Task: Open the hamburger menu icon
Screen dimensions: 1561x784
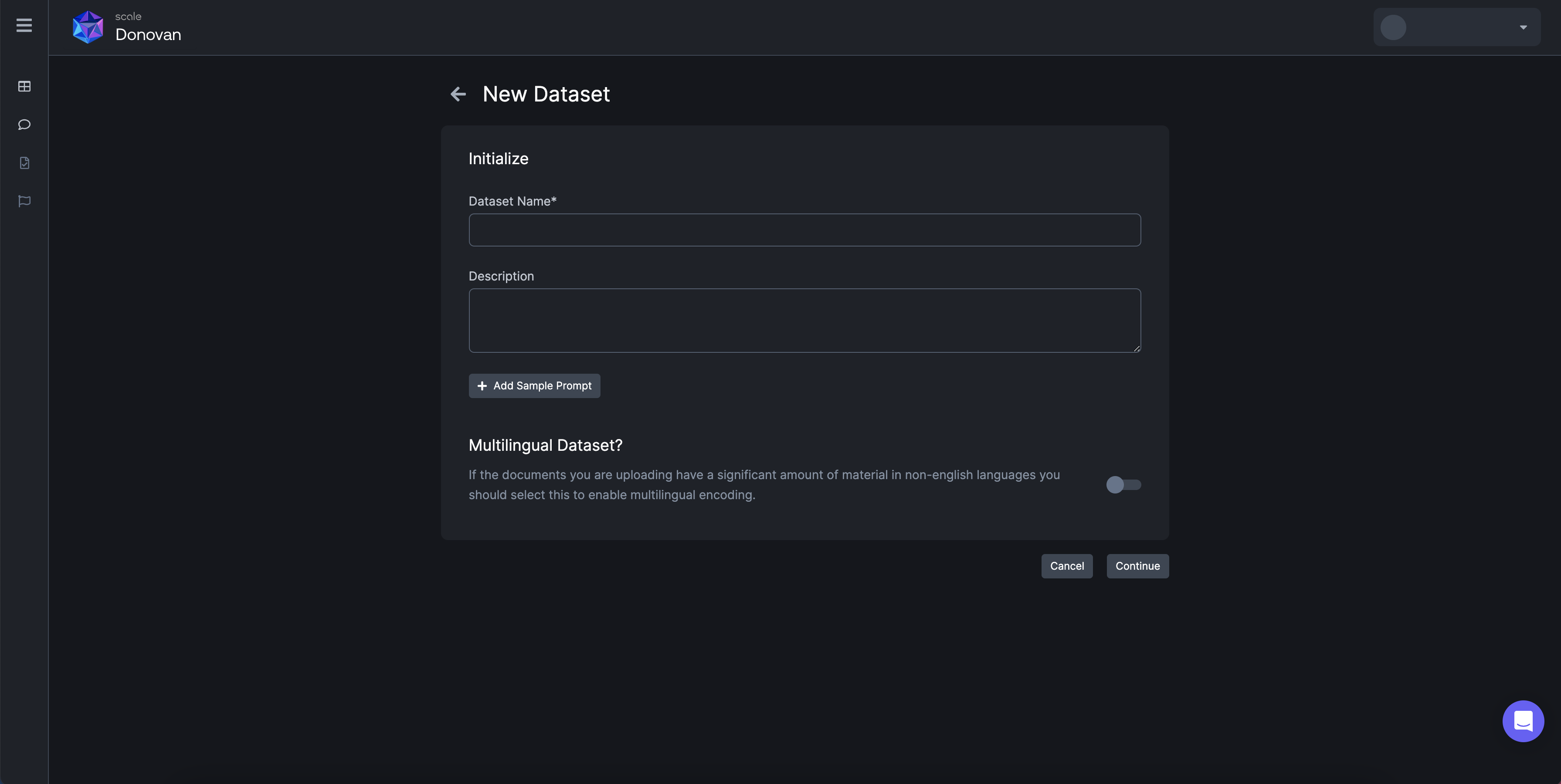Action: (24, 25)
